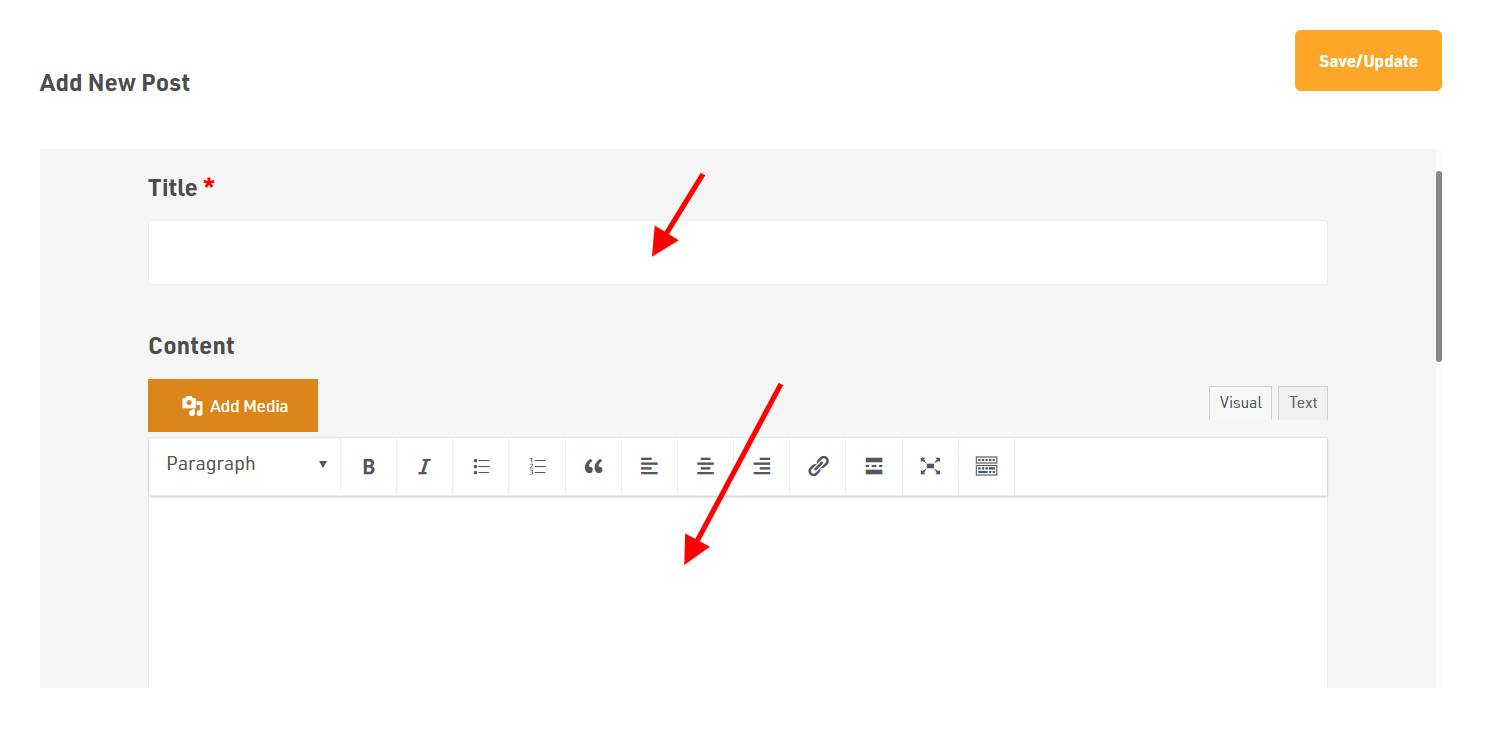The height and width of the screenshot is (736, 1490).
Task: Open the Add Media dialog
Action: 233,406
